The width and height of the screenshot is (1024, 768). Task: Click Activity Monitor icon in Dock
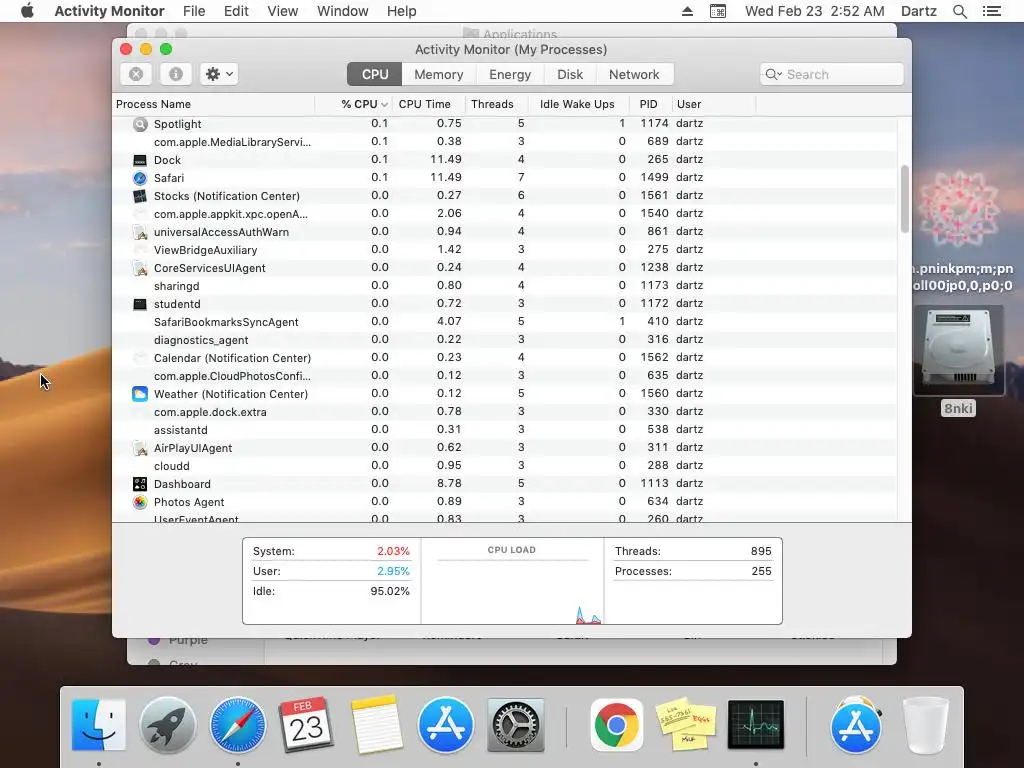tap(756, 725)
